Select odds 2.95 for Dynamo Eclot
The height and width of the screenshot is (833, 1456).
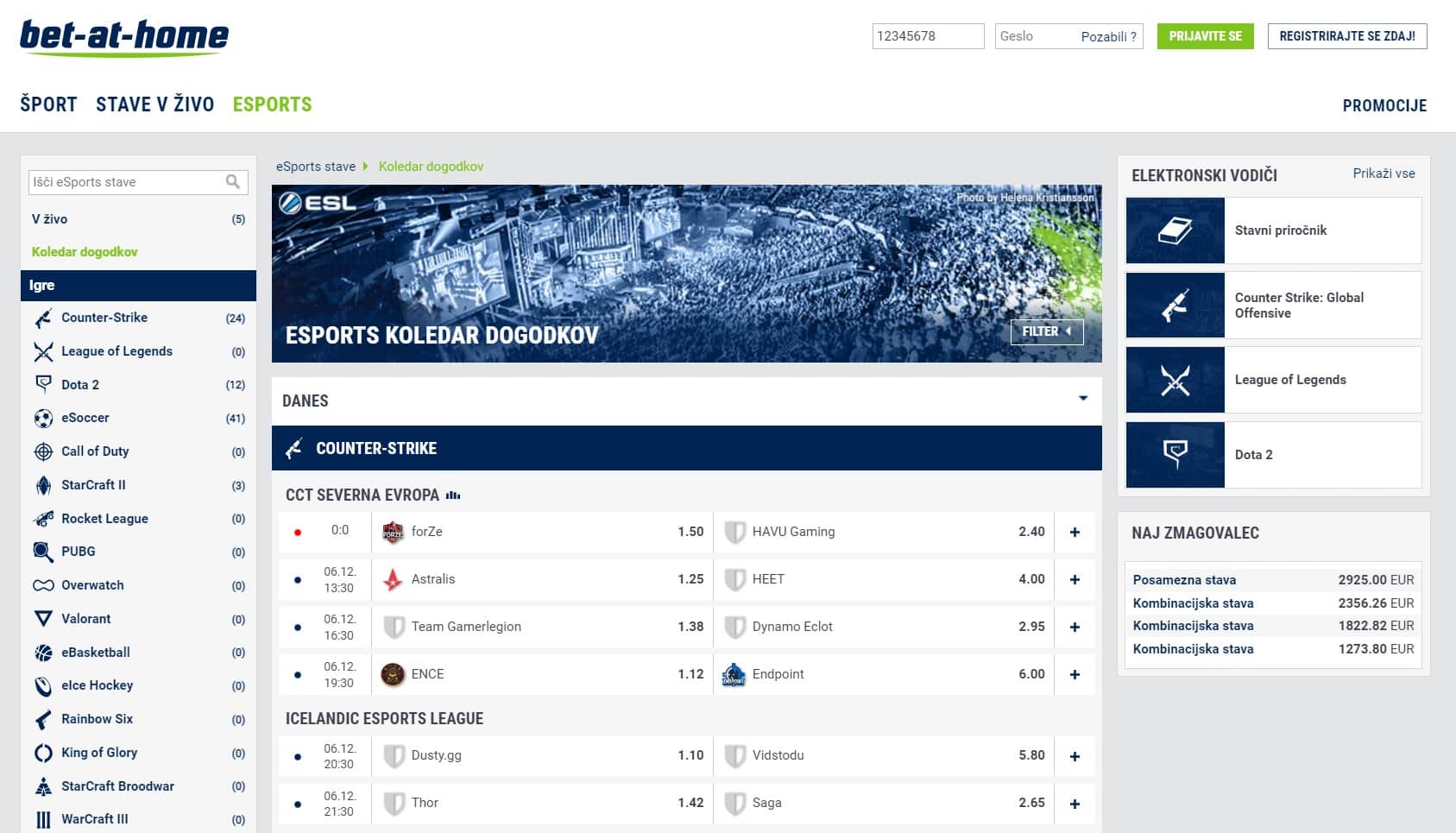pyautogui.click(x=1031, y=627)
